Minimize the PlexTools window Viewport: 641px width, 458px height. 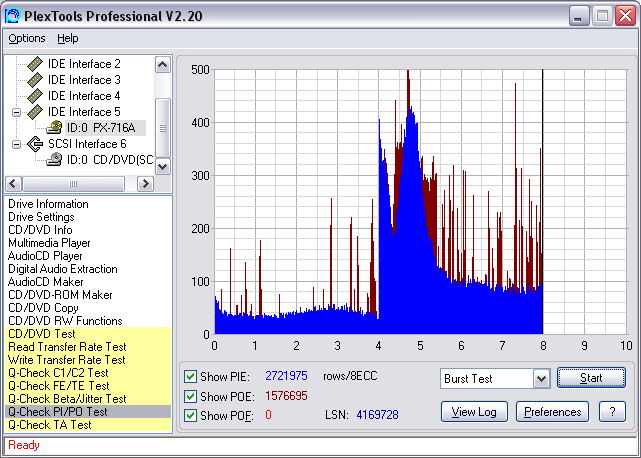(x=579, y=16)
